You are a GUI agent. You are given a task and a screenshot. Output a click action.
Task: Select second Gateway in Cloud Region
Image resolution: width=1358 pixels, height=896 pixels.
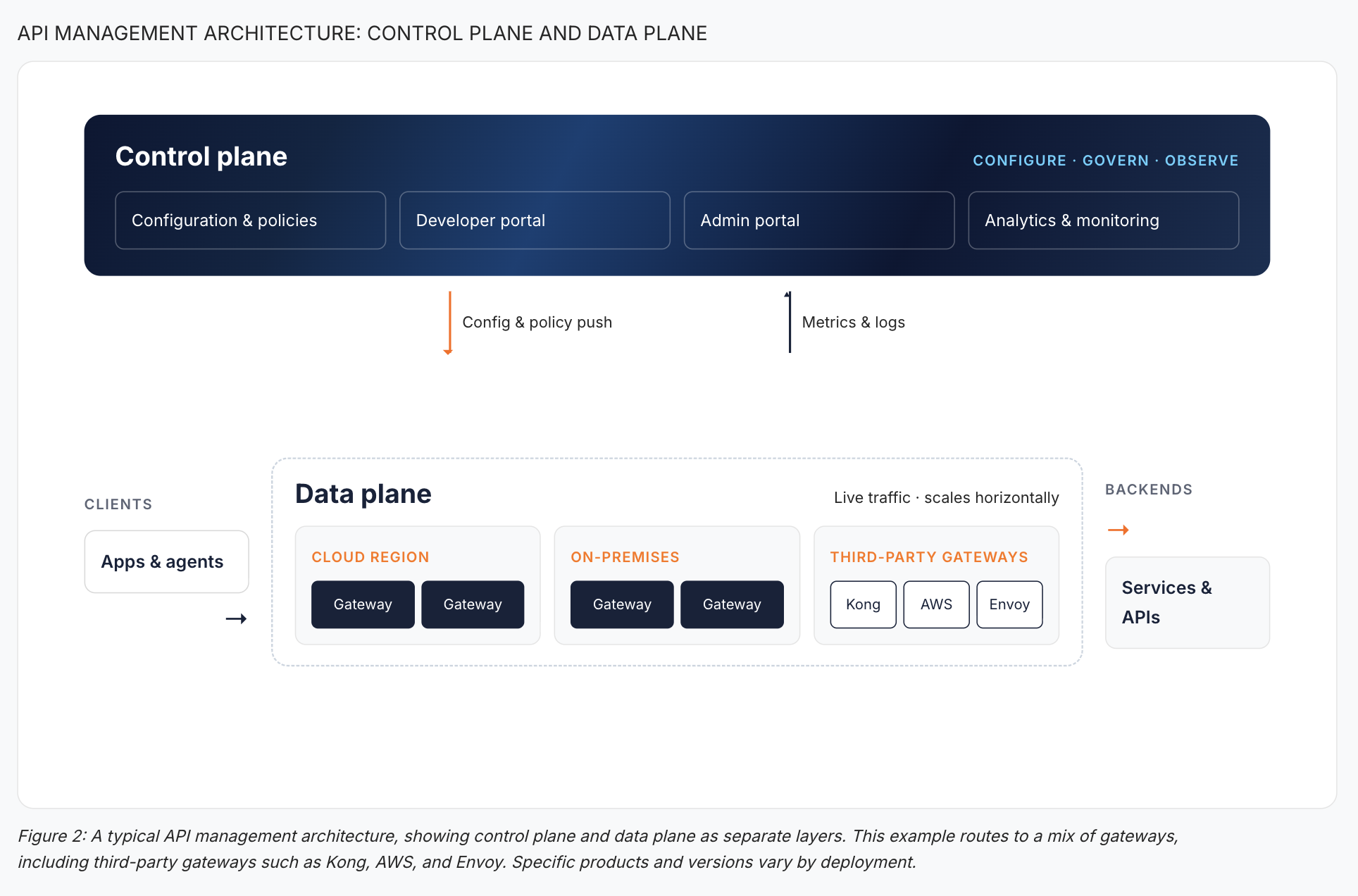click(473, 604)
